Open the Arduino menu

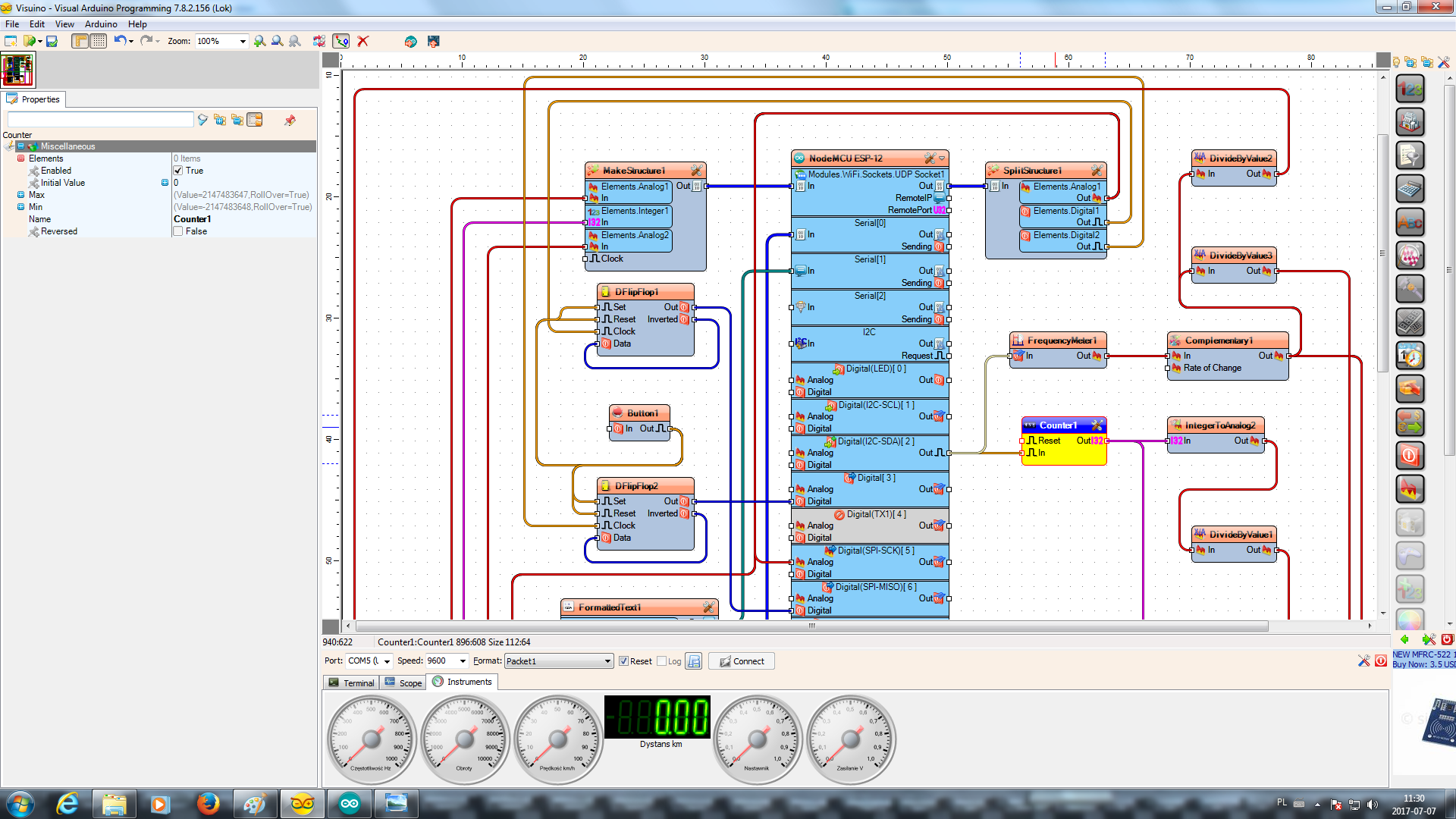[x=101, y=24]
